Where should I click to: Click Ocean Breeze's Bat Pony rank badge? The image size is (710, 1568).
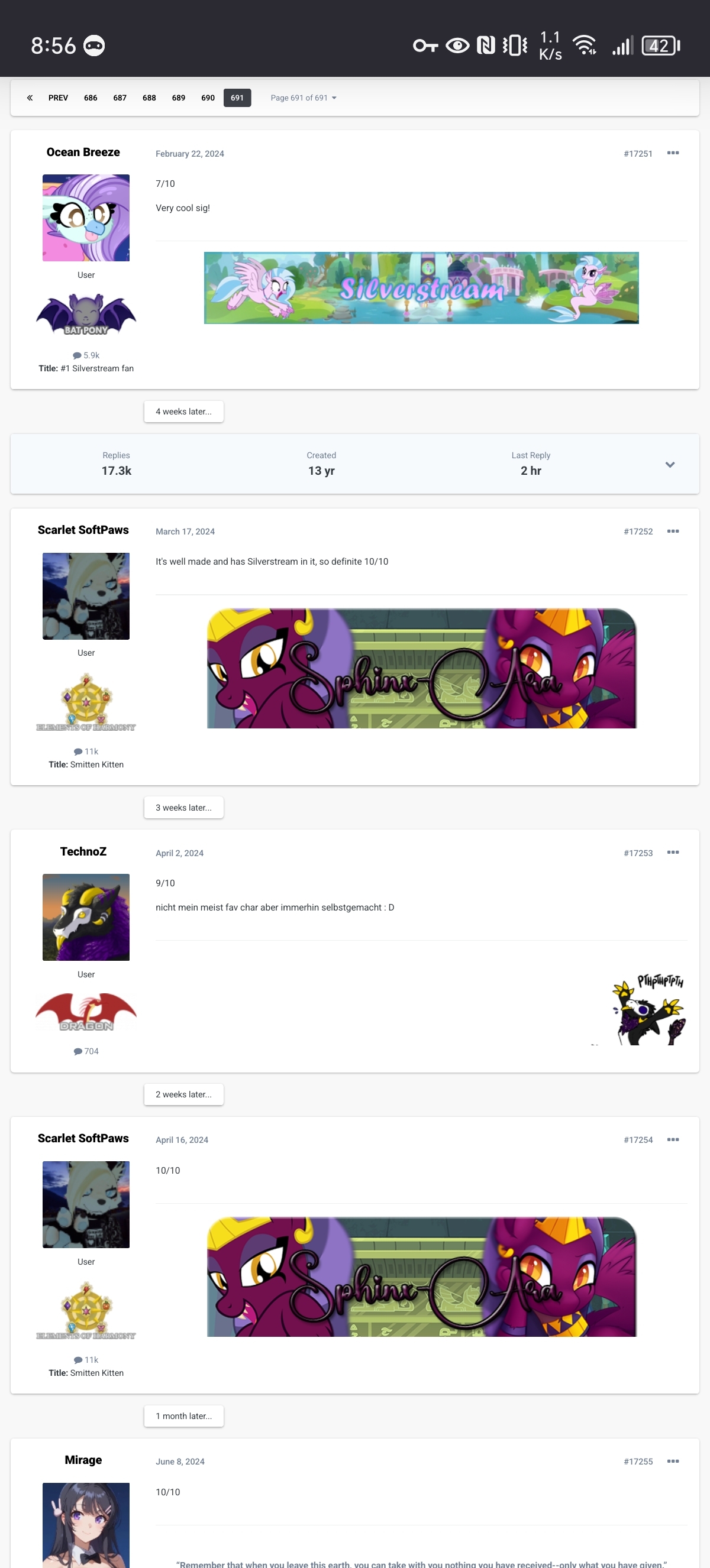pos(86,315)
